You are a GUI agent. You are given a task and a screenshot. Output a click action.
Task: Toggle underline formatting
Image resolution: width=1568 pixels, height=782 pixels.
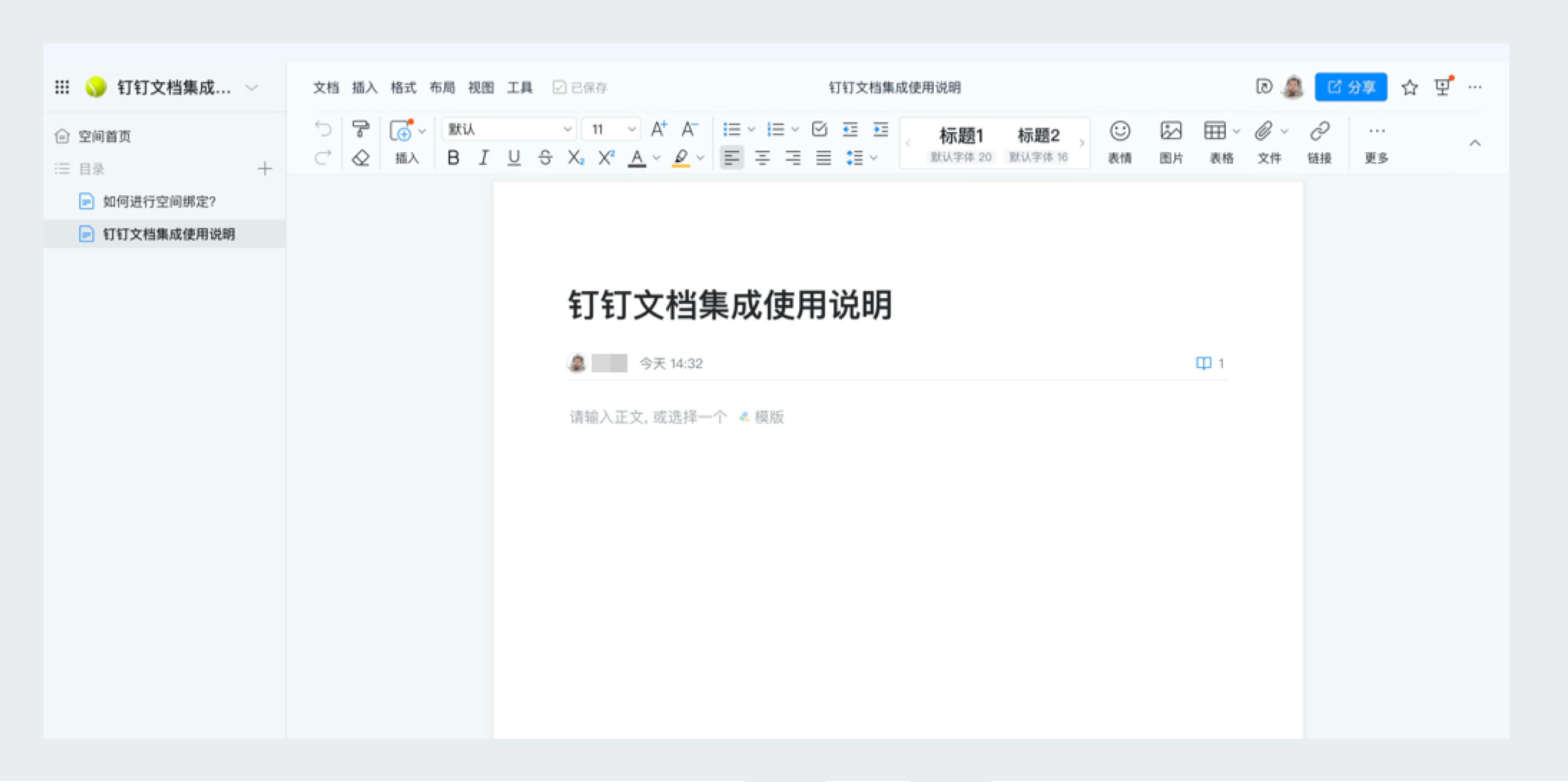click(514, 158)
